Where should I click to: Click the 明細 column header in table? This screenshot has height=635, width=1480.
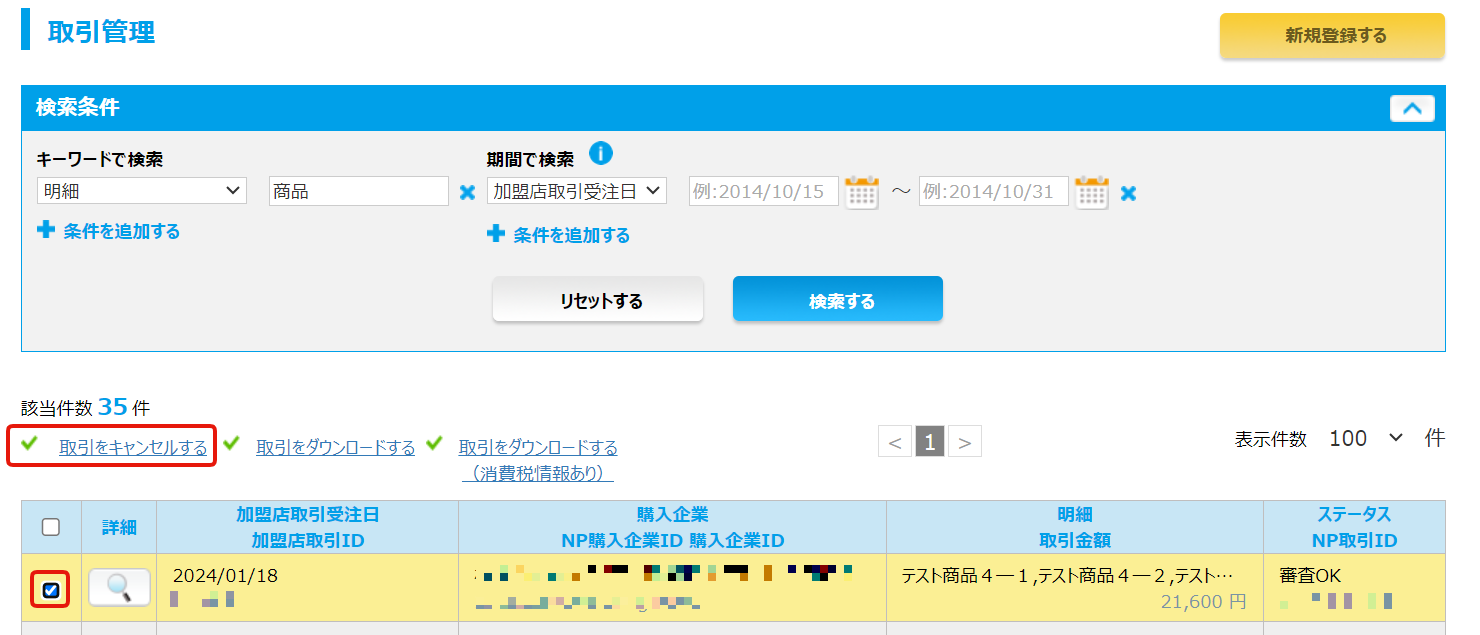point(1075,515)
